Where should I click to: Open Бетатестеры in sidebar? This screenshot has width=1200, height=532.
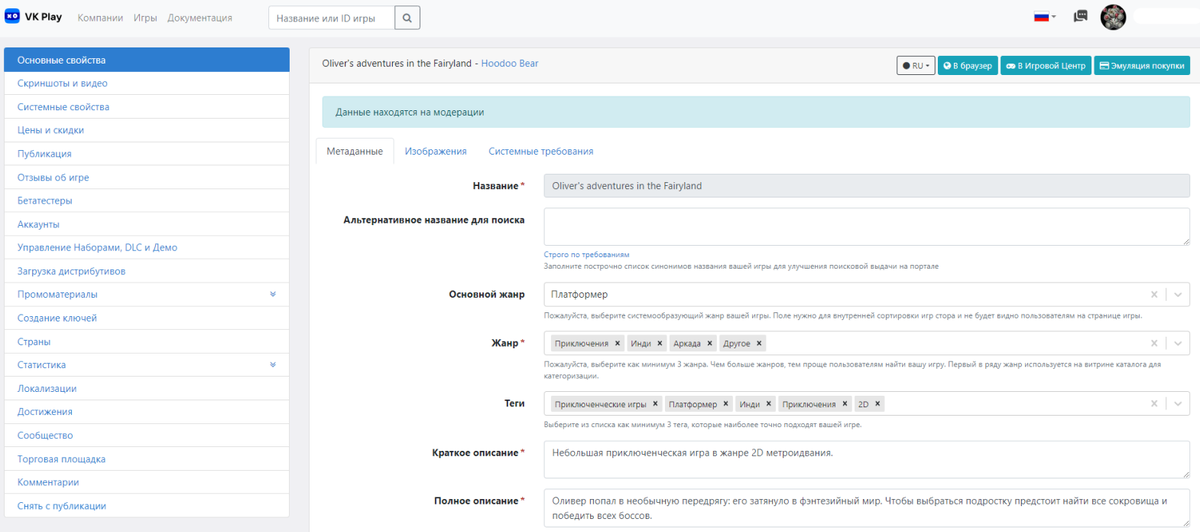pos(147,201)
